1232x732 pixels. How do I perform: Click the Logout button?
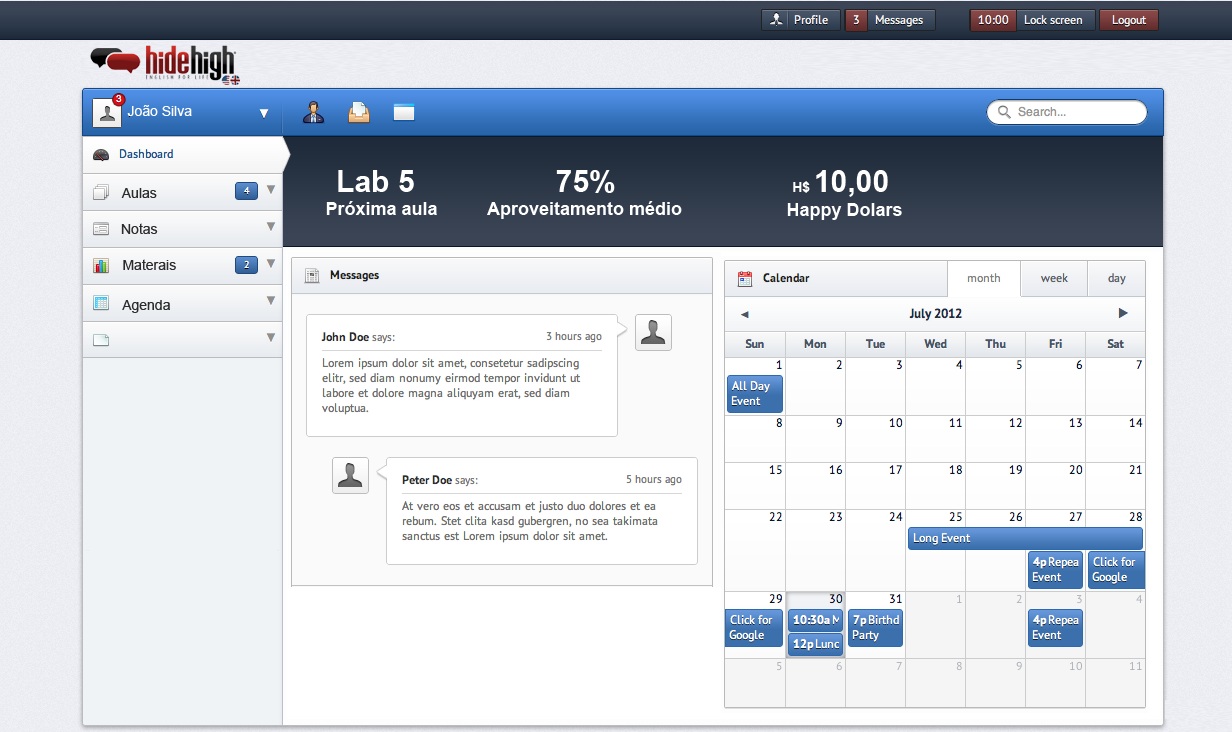[1129, 20]
